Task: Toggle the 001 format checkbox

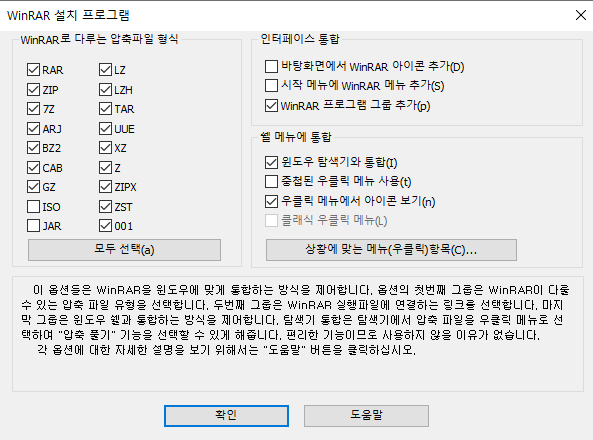Action: coord(105,226)
